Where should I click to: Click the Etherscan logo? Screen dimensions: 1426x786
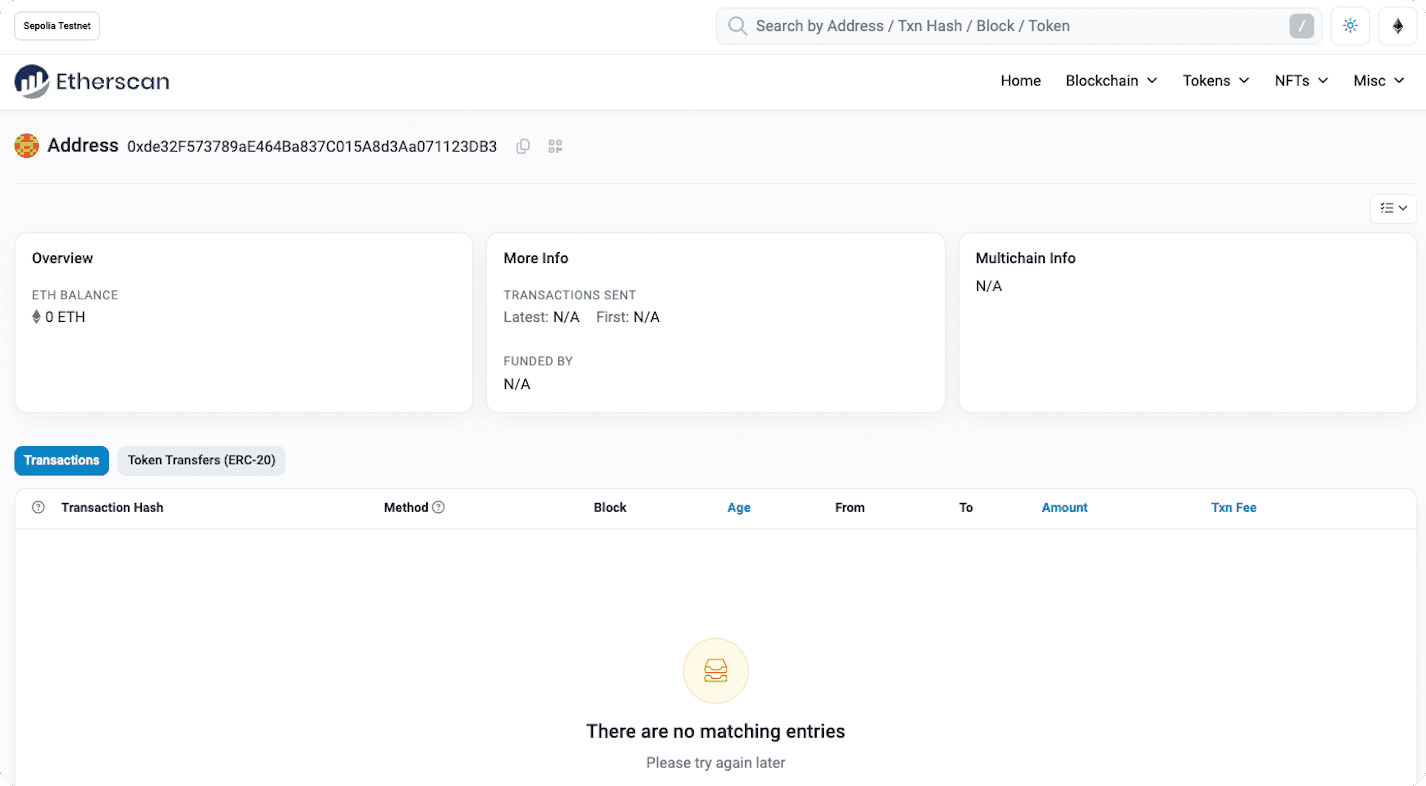click(91, 81)
